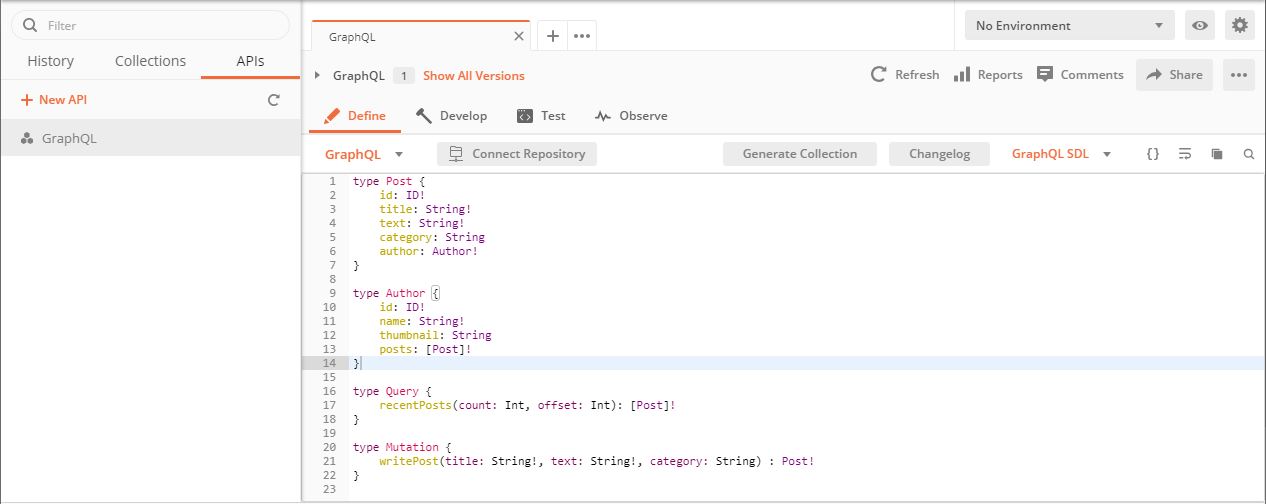Screen dimensions: 1266x504
Task: Open the environment quick look eye icon
Action: click(1200, 26)
